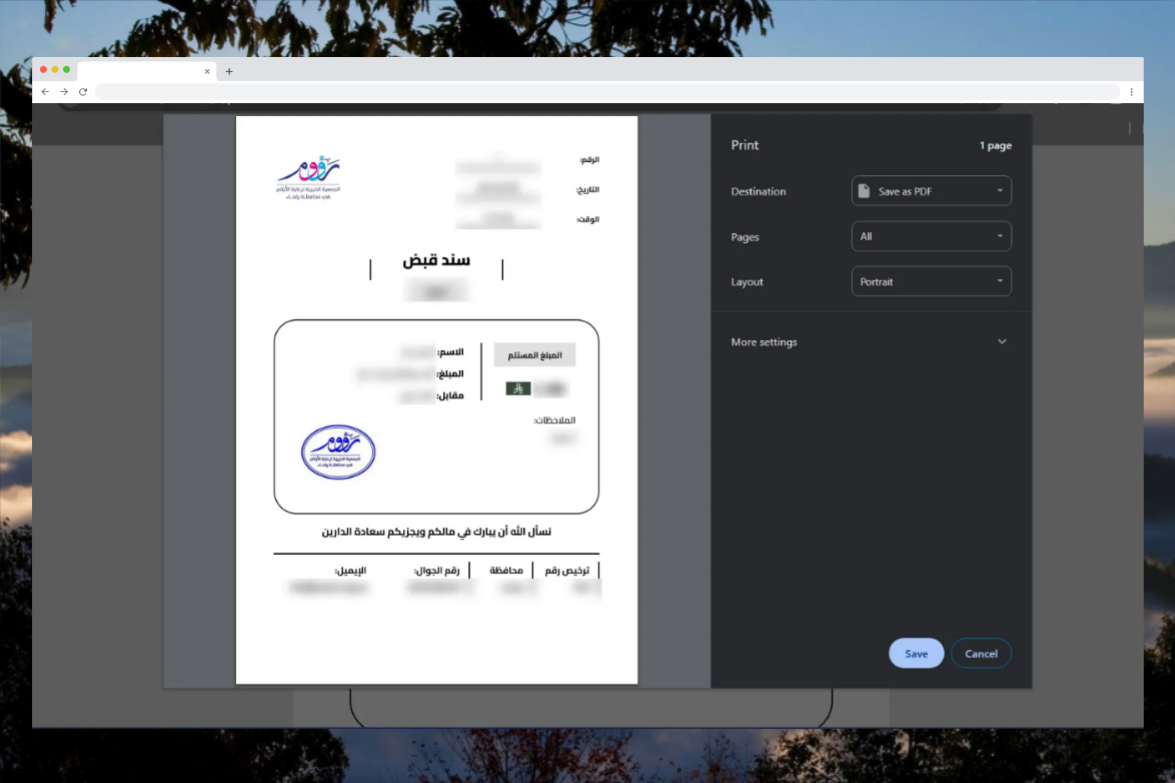This screenshot has height=783, width=1175.
Task: Click the receipt title 'سند قبض'
Action: (436, 260)
